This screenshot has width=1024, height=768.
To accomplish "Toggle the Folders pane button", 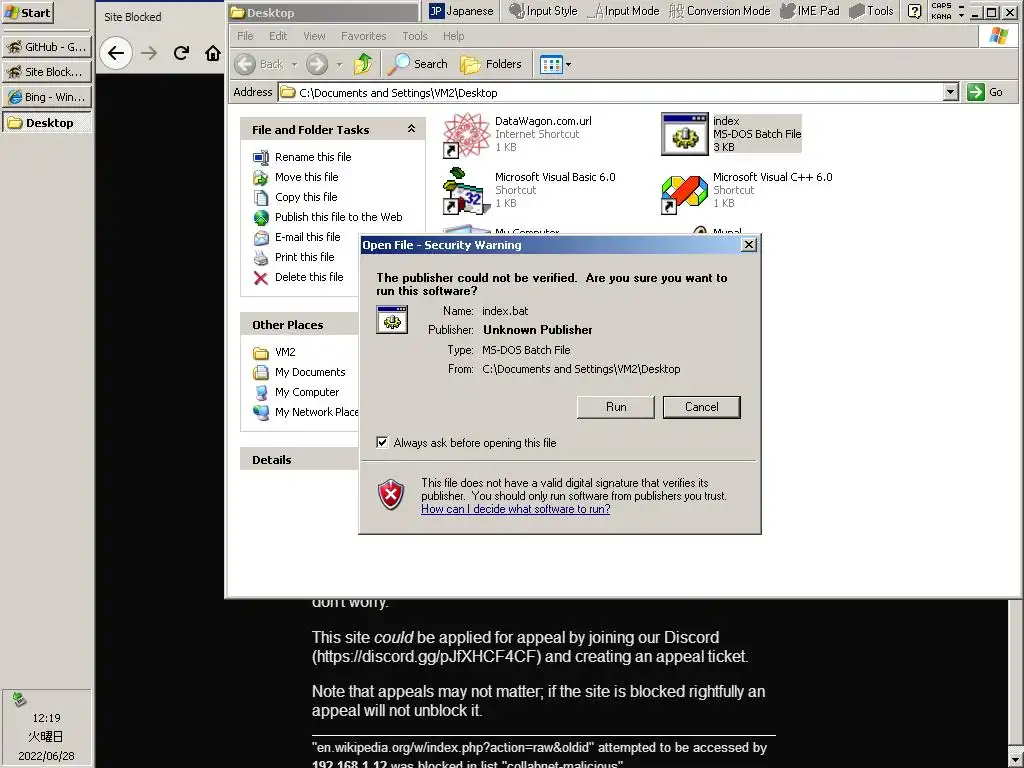I will tap(490, 64).
